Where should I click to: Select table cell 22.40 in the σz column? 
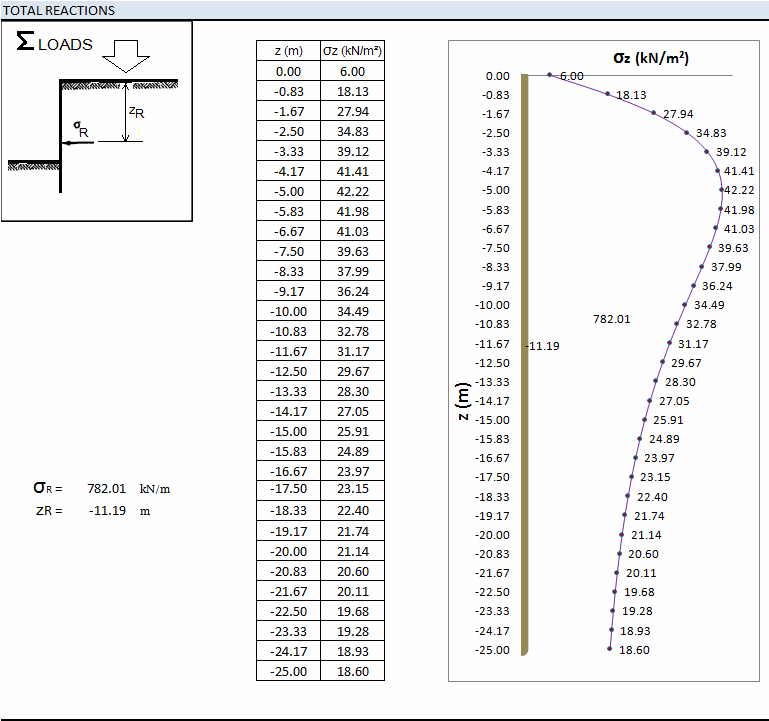352,511
